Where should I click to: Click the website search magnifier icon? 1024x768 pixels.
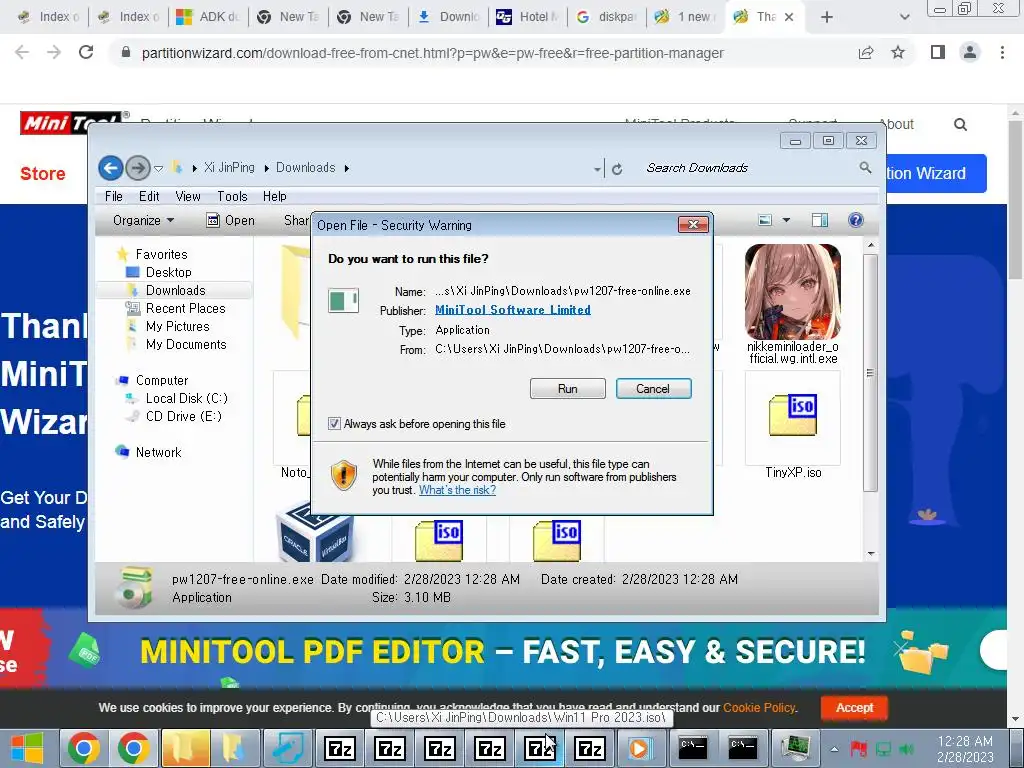tap(960, 124)
